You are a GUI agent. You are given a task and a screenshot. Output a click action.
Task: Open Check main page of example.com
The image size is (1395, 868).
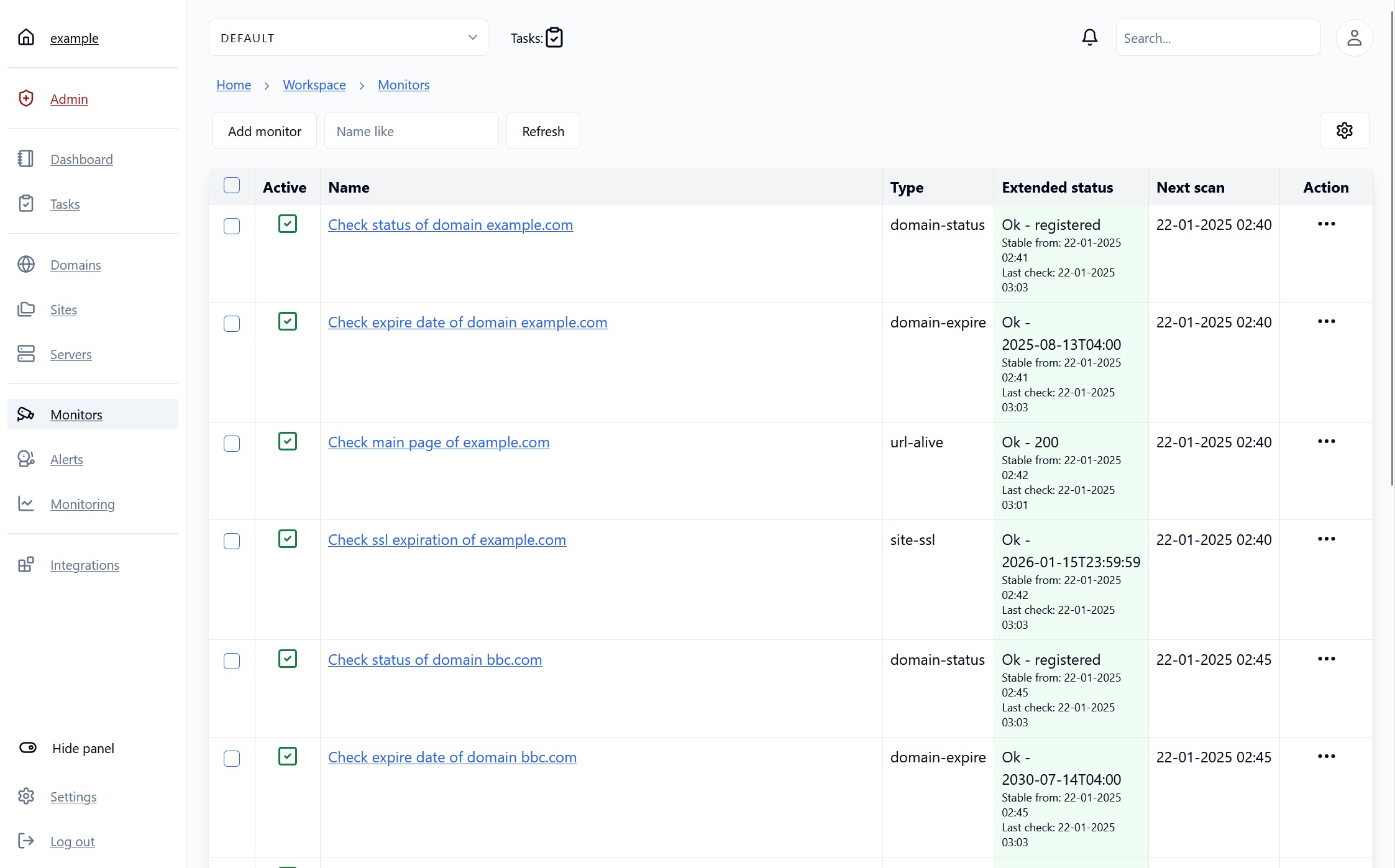point(439,442)
